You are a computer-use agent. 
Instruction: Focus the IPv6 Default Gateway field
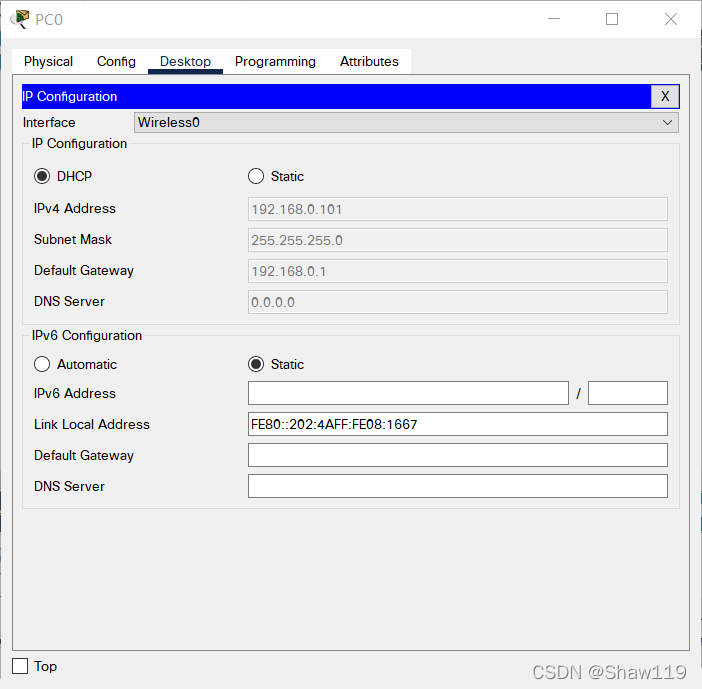point(458,455)
